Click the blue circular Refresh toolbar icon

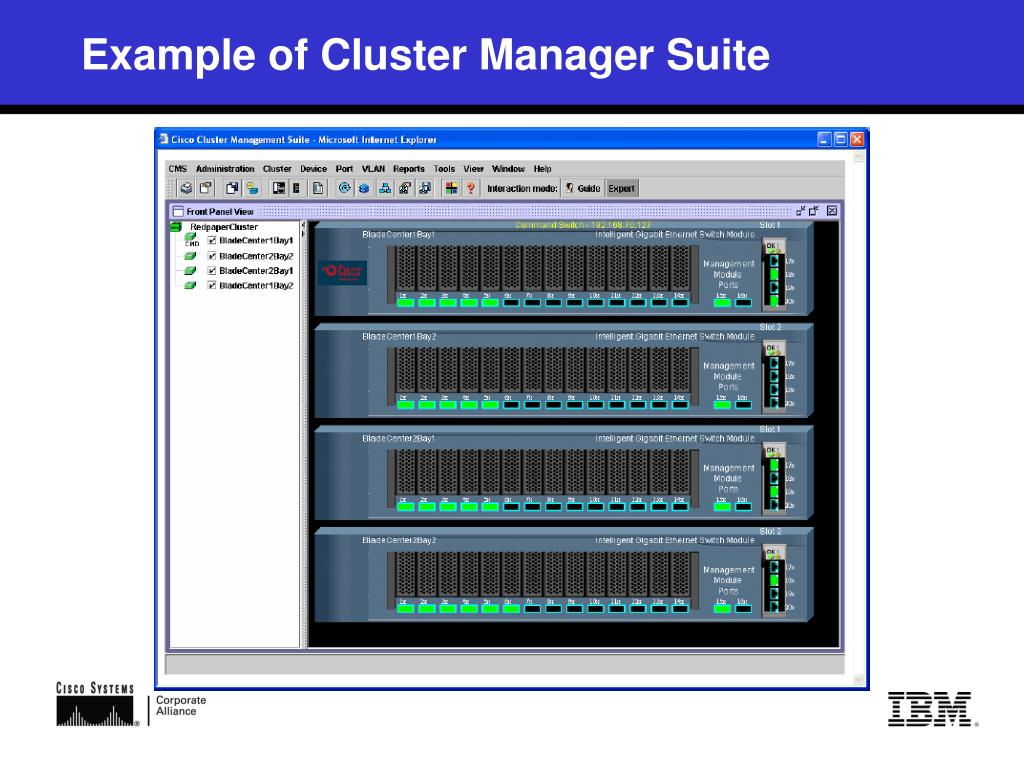tap(344, 188)
